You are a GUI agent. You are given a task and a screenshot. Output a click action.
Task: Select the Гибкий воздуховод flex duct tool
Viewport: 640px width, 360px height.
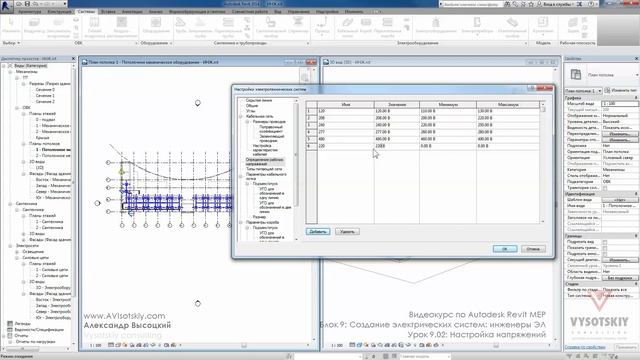click(x=94, y=27)
